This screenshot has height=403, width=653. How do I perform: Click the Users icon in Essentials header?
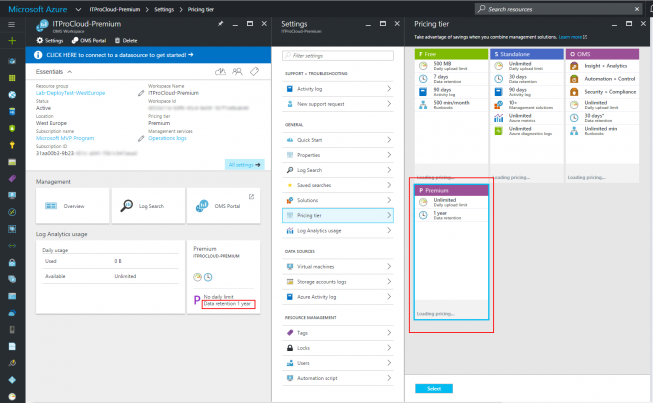coord(237,72)
